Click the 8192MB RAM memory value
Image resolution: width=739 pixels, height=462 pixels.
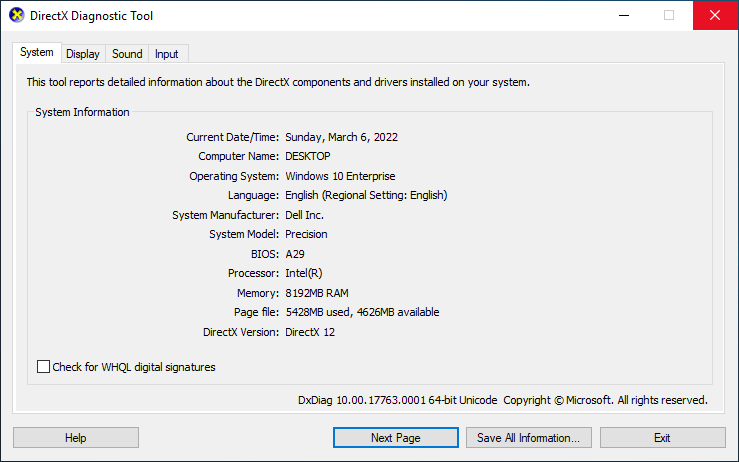click(318, 293)
